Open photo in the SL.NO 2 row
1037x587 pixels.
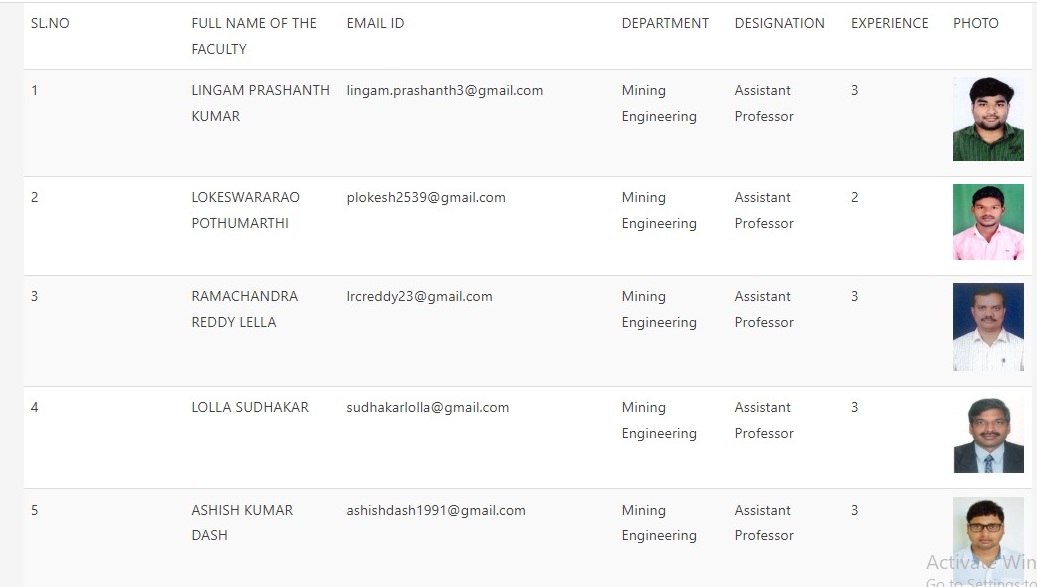[988, 222]
